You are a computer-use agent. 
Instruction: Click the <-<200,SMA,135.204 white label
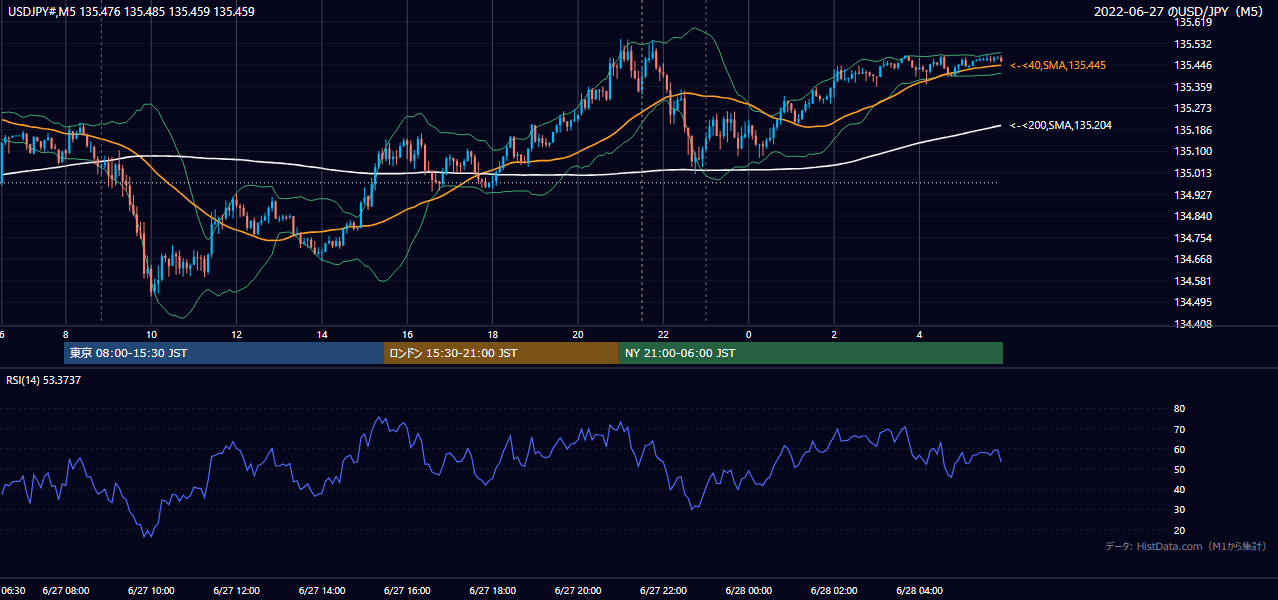pyautogui.click(x=1060, y=125)
